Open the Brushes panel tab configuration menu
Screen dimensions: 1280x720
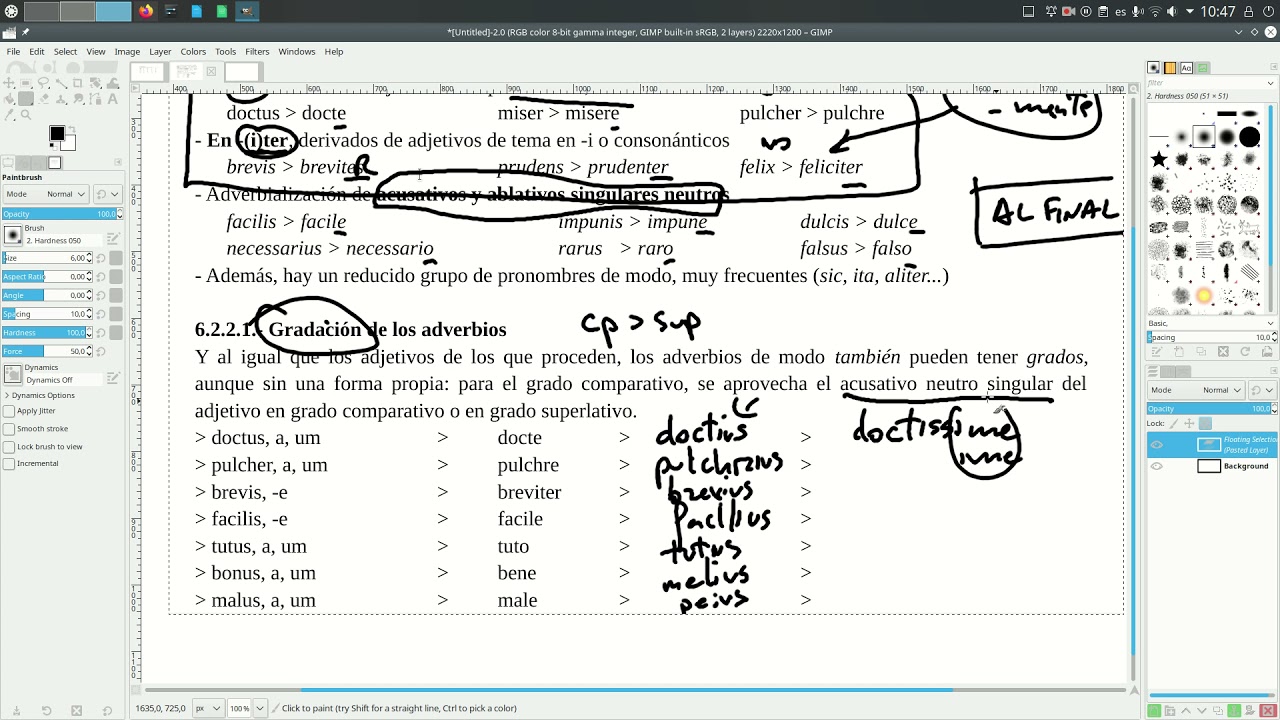[1274, 67]
